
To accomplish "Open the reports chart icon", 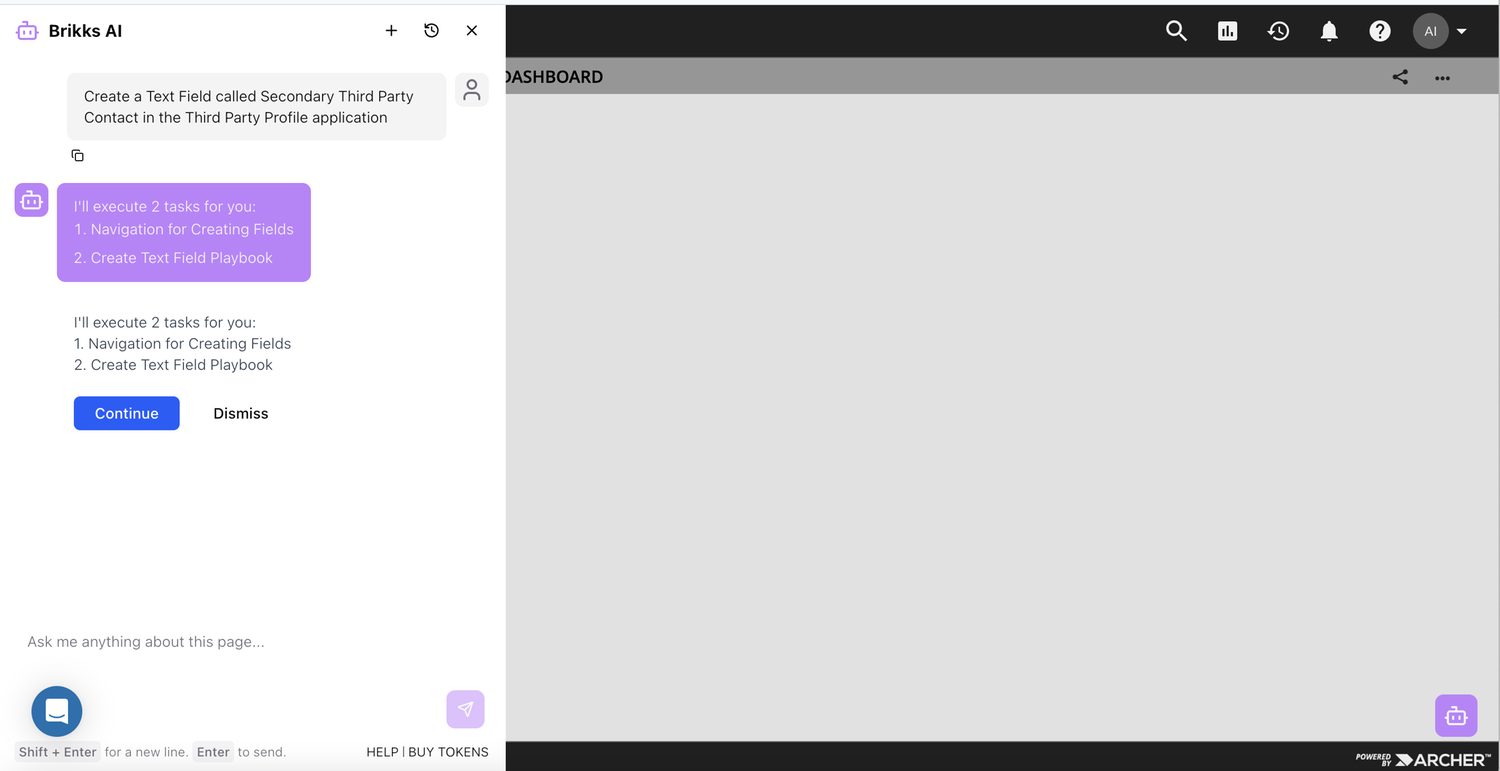I will pyautogui.click(x=1228, y=31).
